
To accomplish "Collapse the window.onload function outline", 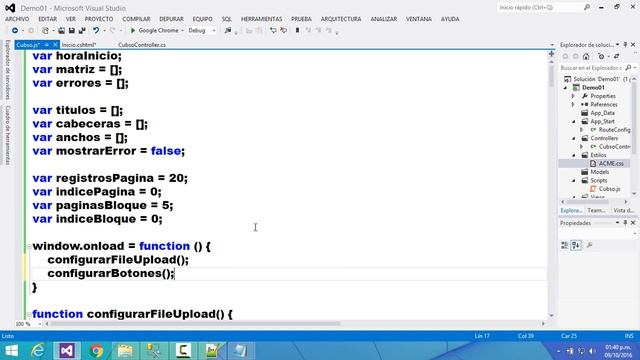I will click(x=29, y=247).
